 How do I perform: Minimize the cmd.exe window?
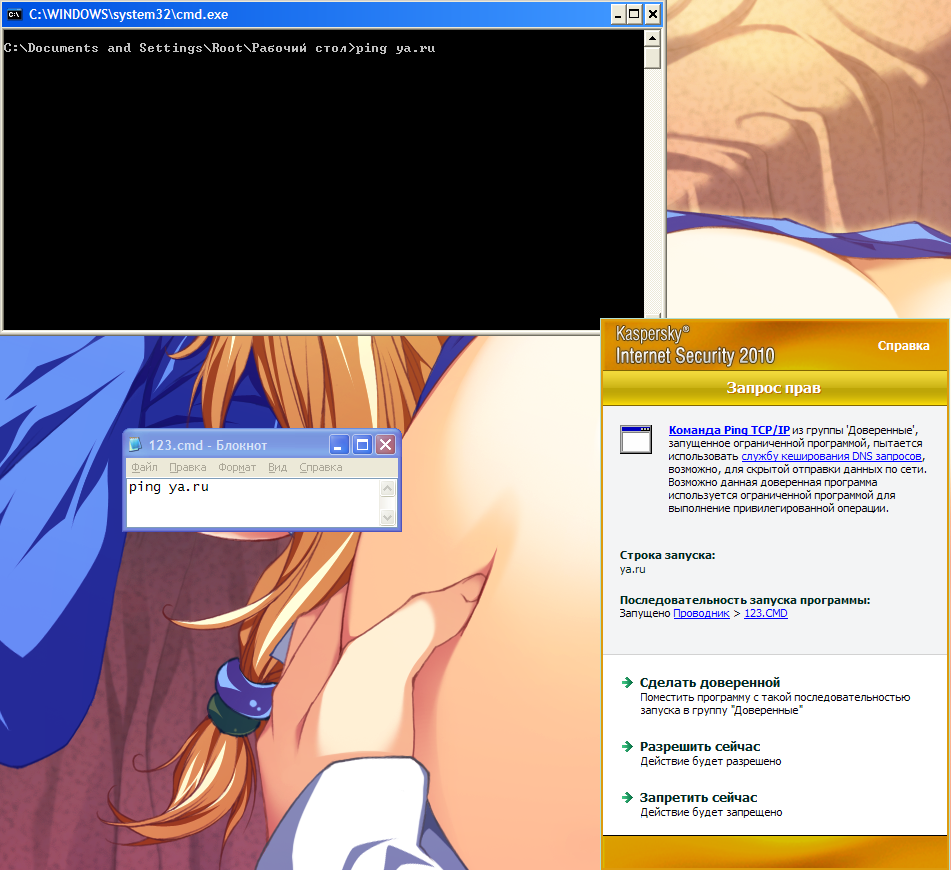tap(617, 15)
